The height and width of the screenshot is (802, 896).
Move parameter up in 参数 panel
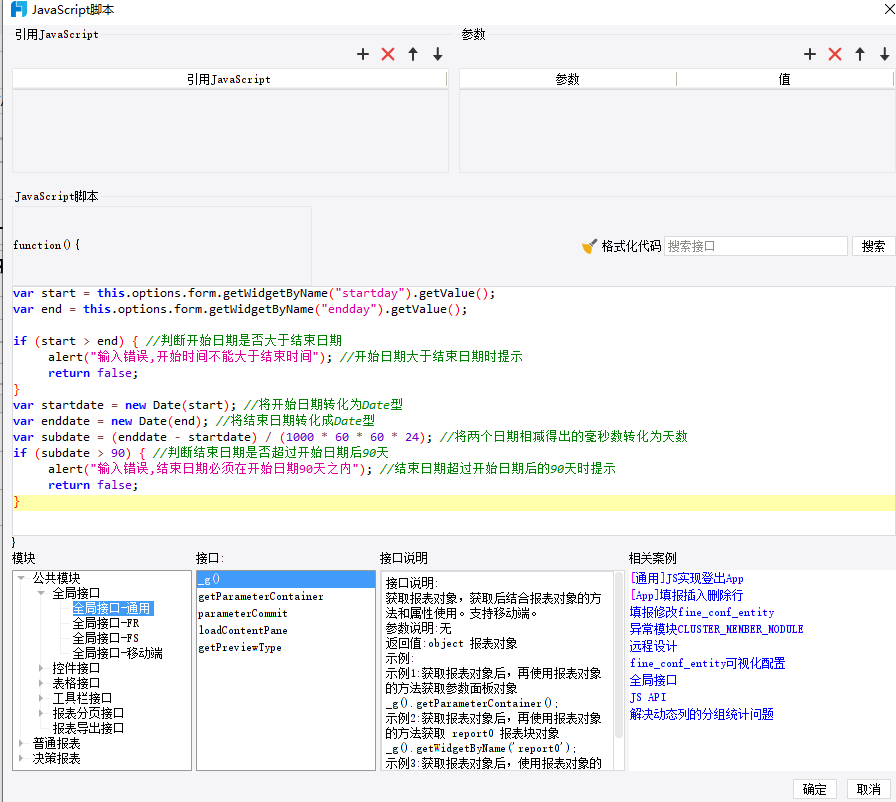tap(860, 54)
